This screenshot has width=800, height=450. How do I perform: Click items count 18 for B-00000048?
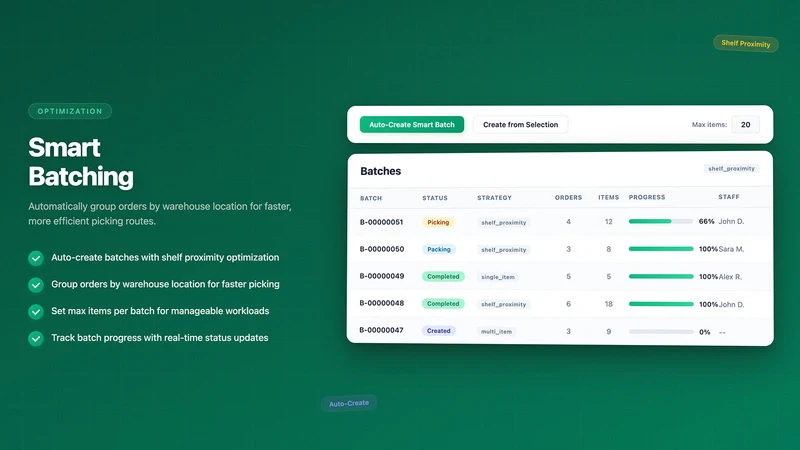click(609, 304)
